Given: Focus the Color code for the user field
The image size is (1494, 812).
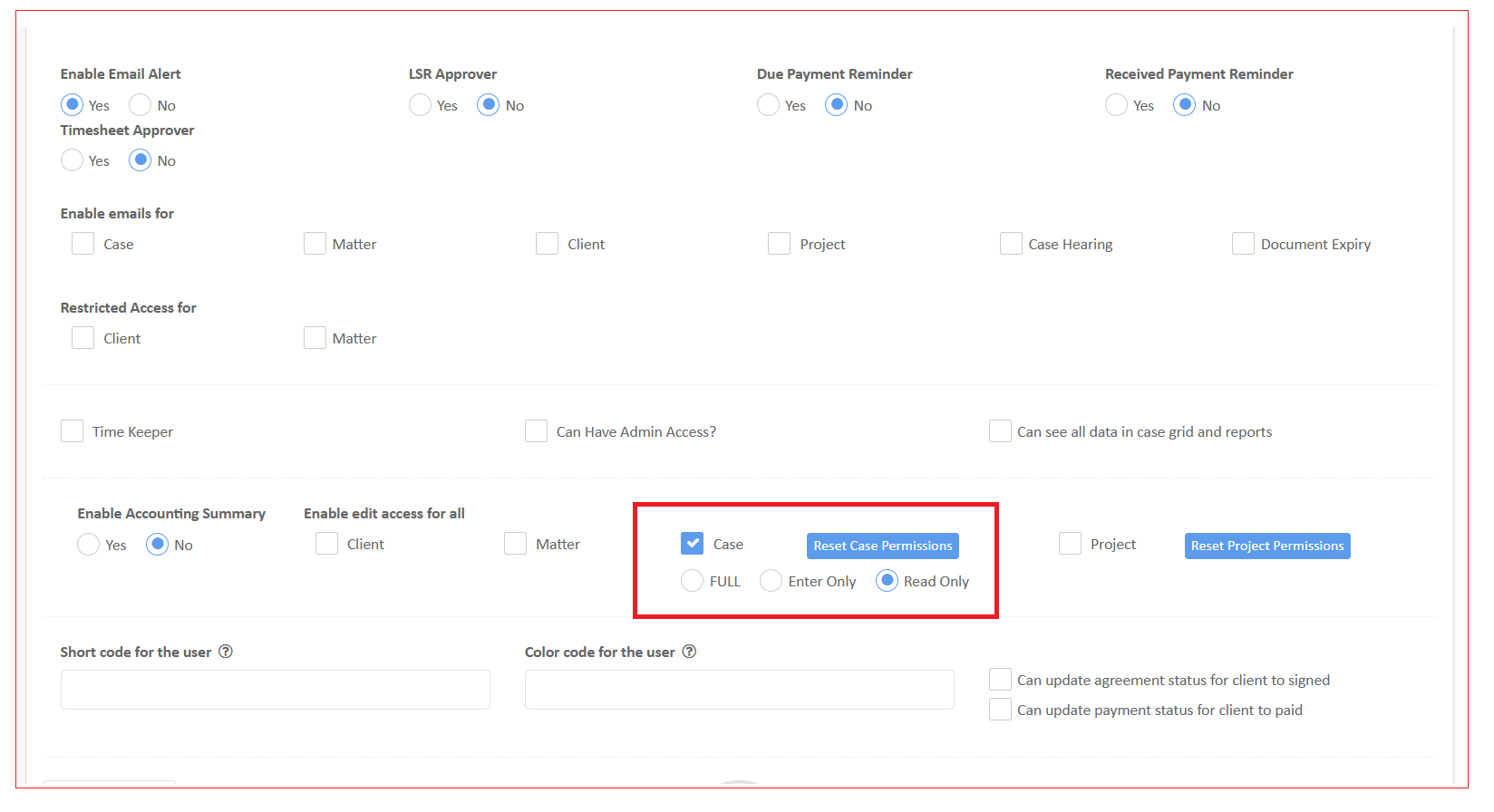Looking at the screenshot, I should [x=740, y=690].
